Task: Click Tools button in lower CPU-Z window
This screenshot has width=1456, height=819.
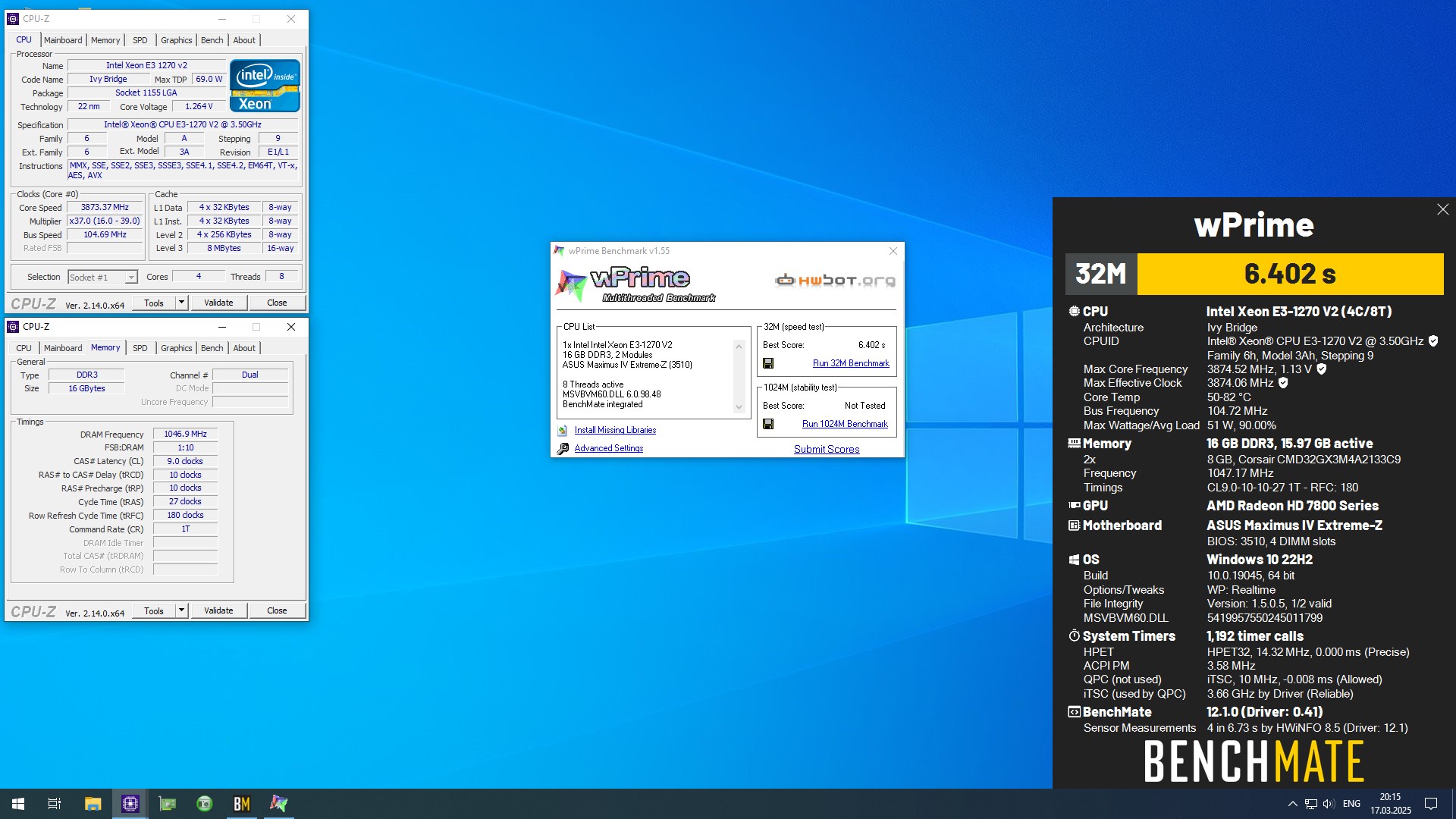Action: tap(154, 610)
